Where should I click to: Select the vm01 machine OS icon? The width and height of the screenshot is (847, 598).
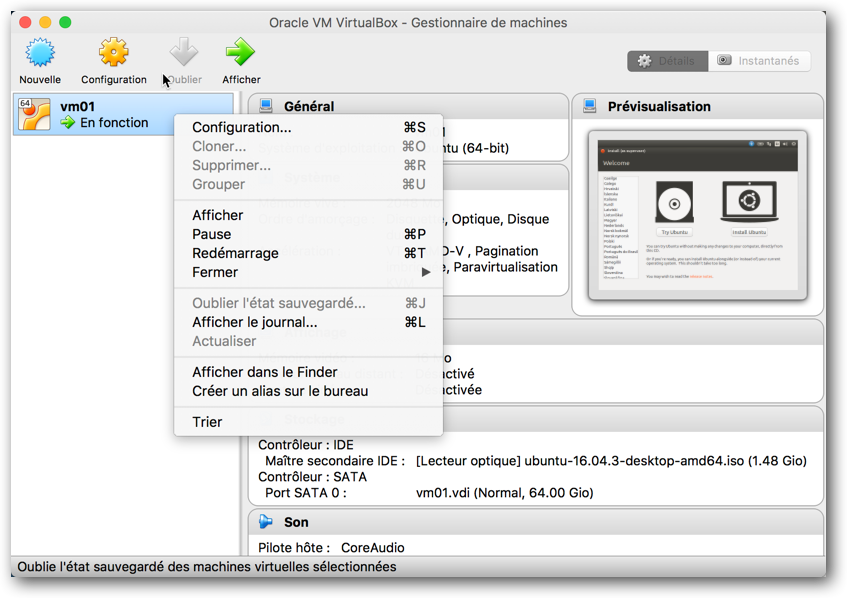point(34,114)
